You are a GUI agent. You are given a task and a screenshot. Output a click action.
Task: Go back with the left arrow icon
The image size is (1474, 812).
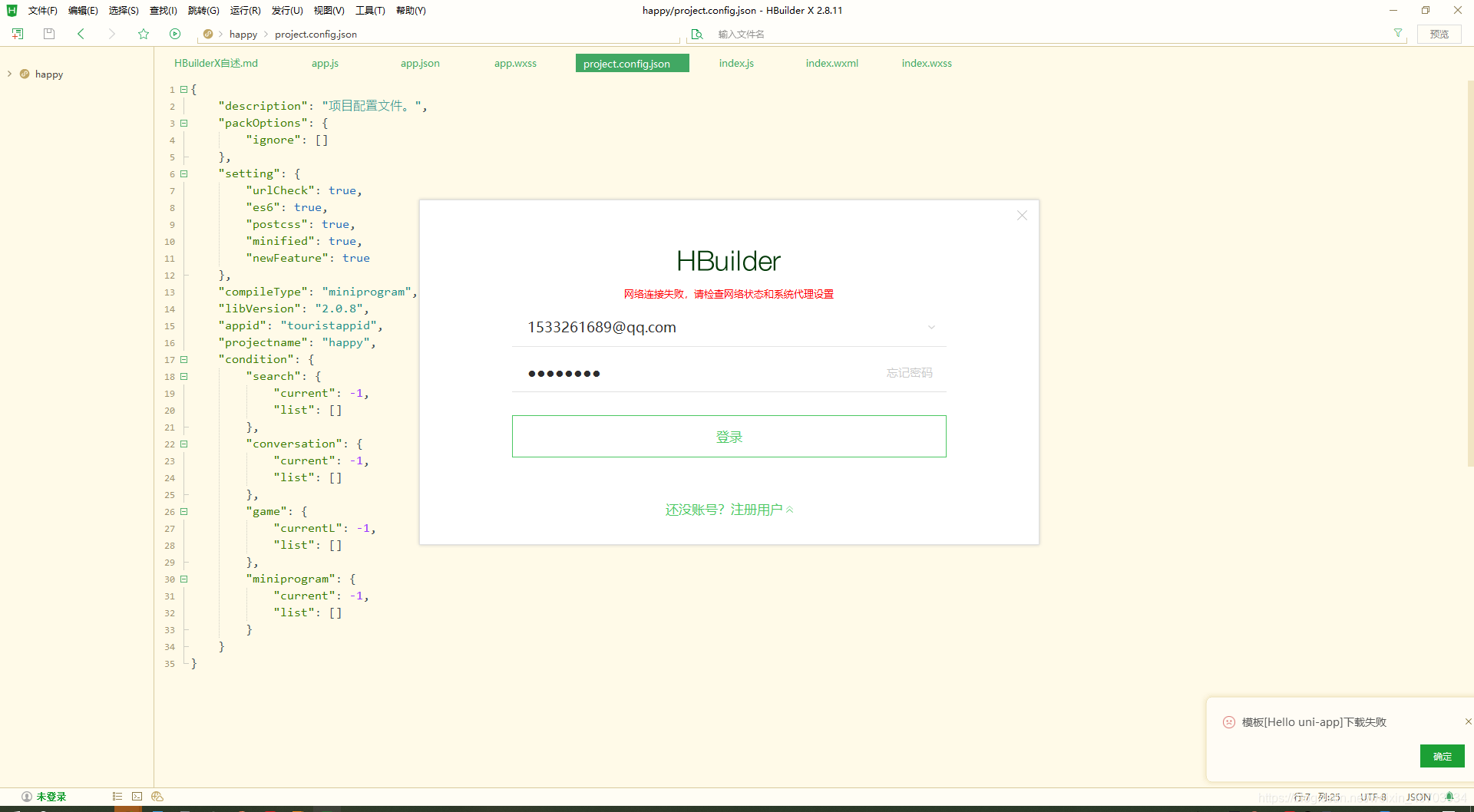click(x=81, y=34)
